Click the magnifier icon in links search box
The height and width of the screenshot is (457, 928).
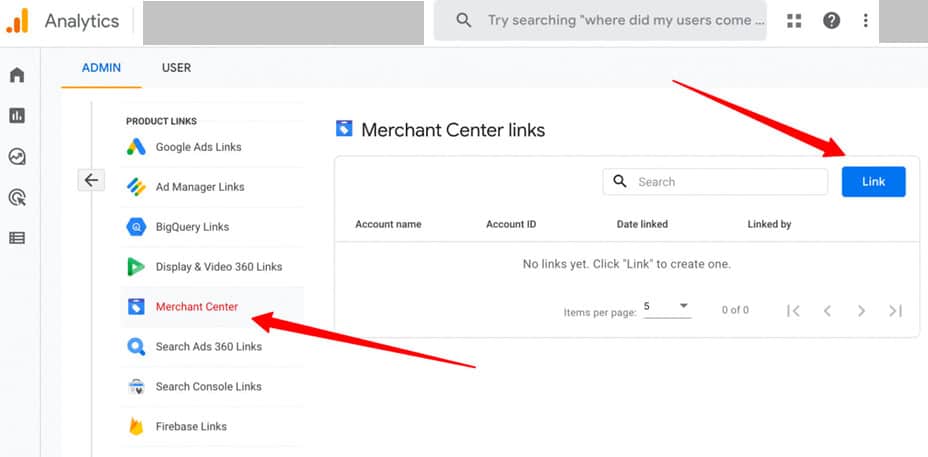coord(620,181)
